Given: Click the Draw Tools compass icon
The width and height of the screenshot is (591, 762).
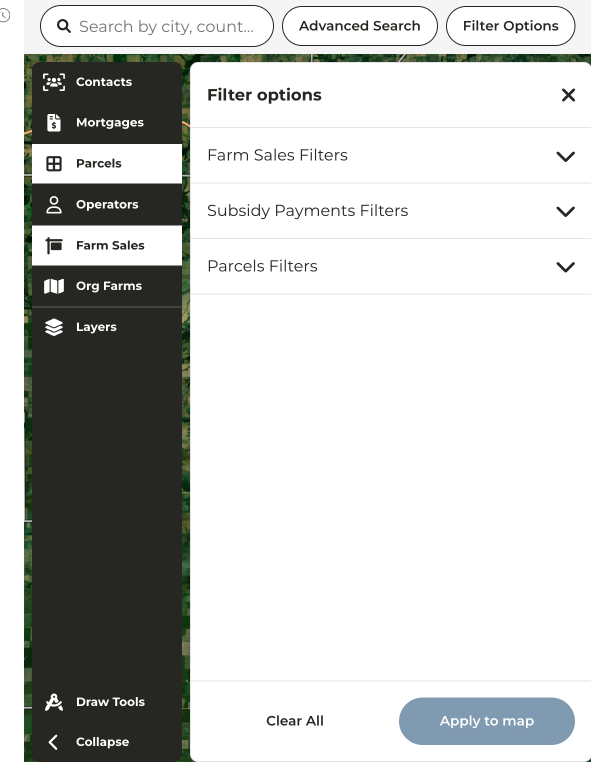Looking at the screenshot, I should click(54, 702).
